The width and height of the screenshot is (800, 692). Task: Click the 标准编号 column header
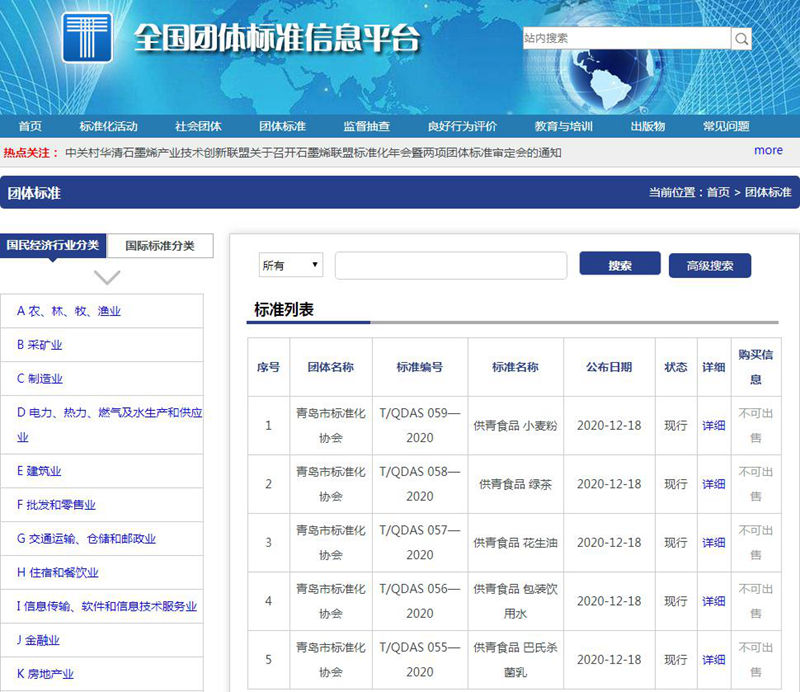420,367
